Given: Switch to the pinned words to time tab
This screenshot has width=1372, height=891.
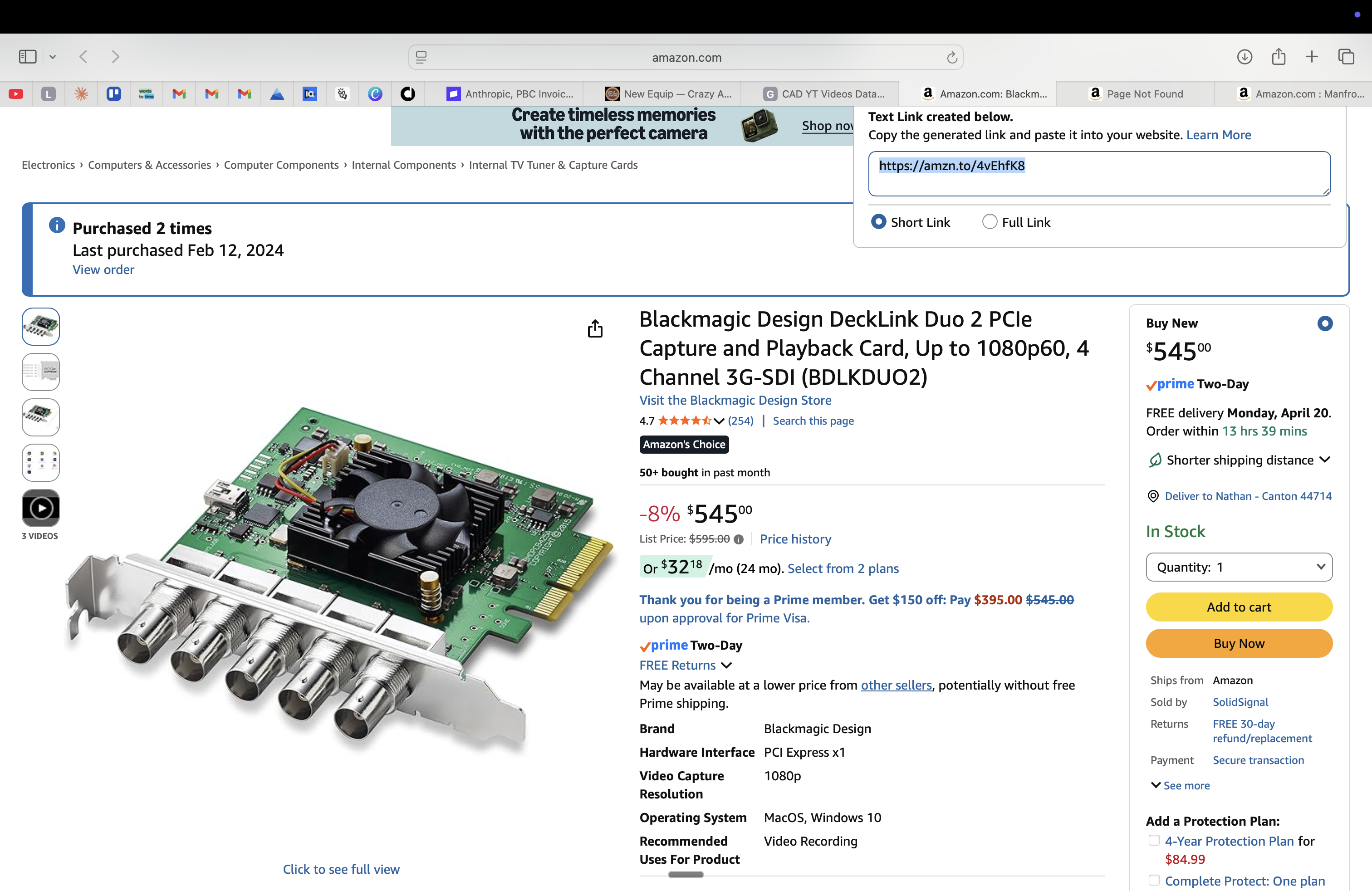Looking at the screenshot, I should [x=147, y=94].
